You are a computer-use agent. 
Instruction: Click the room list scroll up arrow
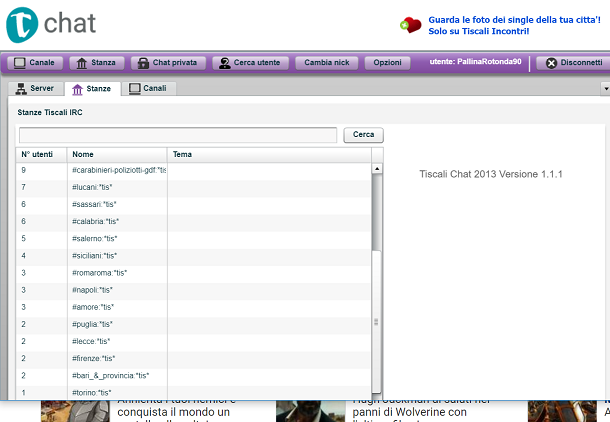pyautogui.click(x=377, y=169)
